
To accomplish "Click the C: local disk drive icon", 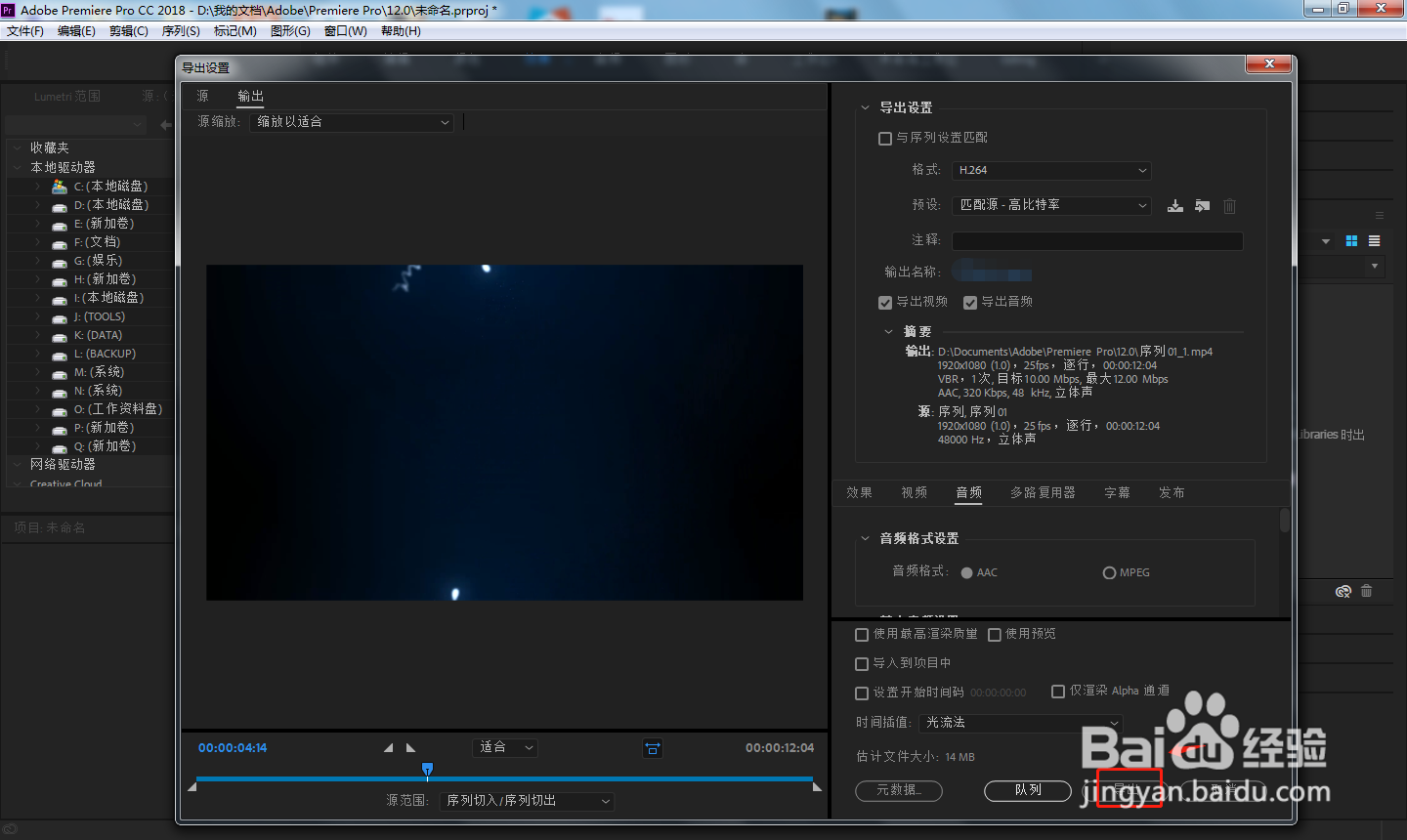I will (60, 187).
